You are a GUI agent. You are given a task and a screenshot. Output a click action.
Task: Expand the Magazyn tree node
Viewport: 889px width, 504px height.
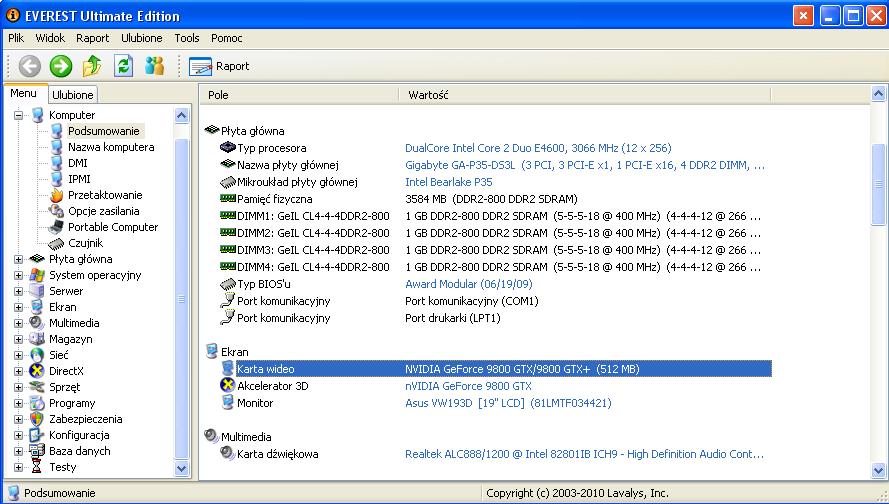pos(19,339)
